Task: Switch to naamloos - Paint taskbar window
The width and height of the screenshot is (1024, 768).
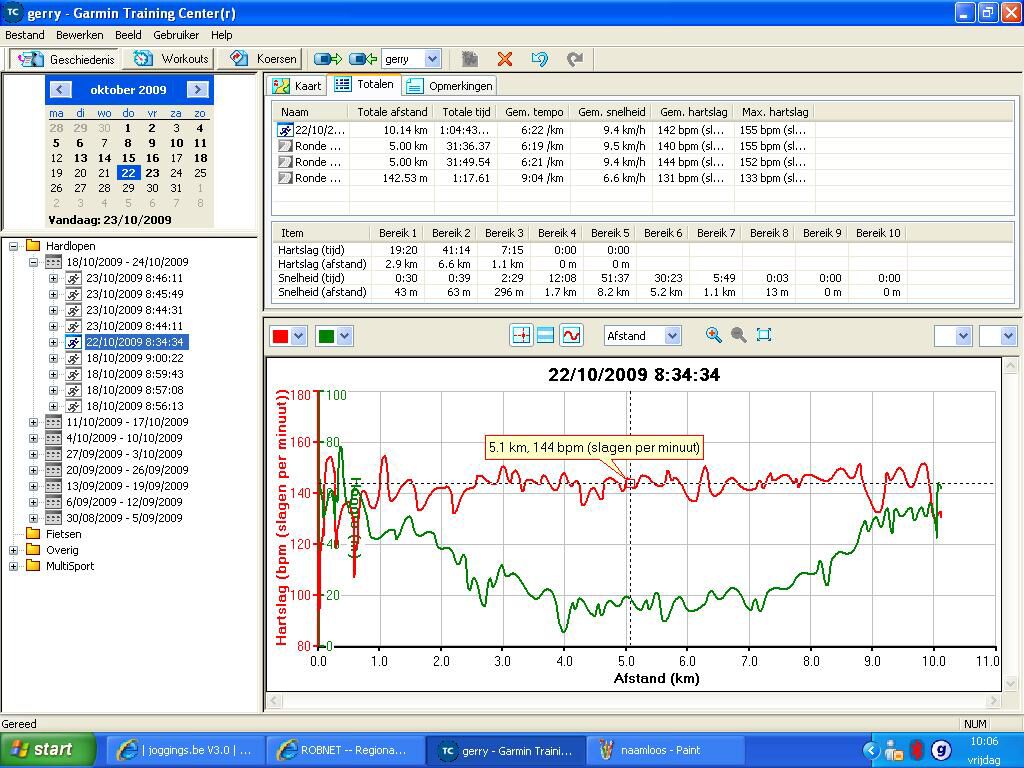Action: pyautogui.click(x=665, y=751)
